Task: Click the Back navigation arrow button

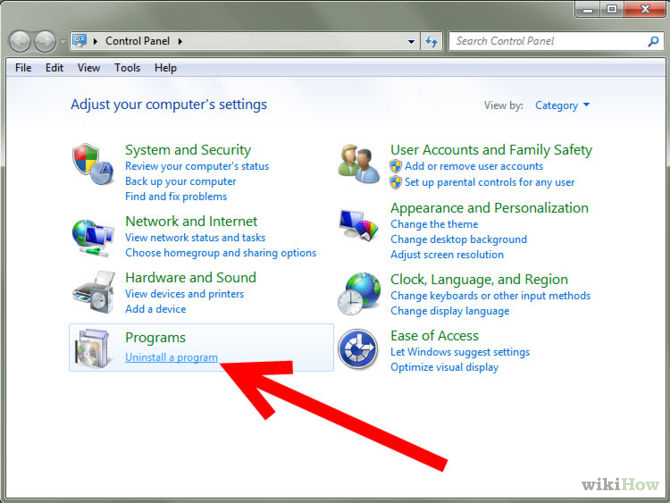Action: click(21, 42)
